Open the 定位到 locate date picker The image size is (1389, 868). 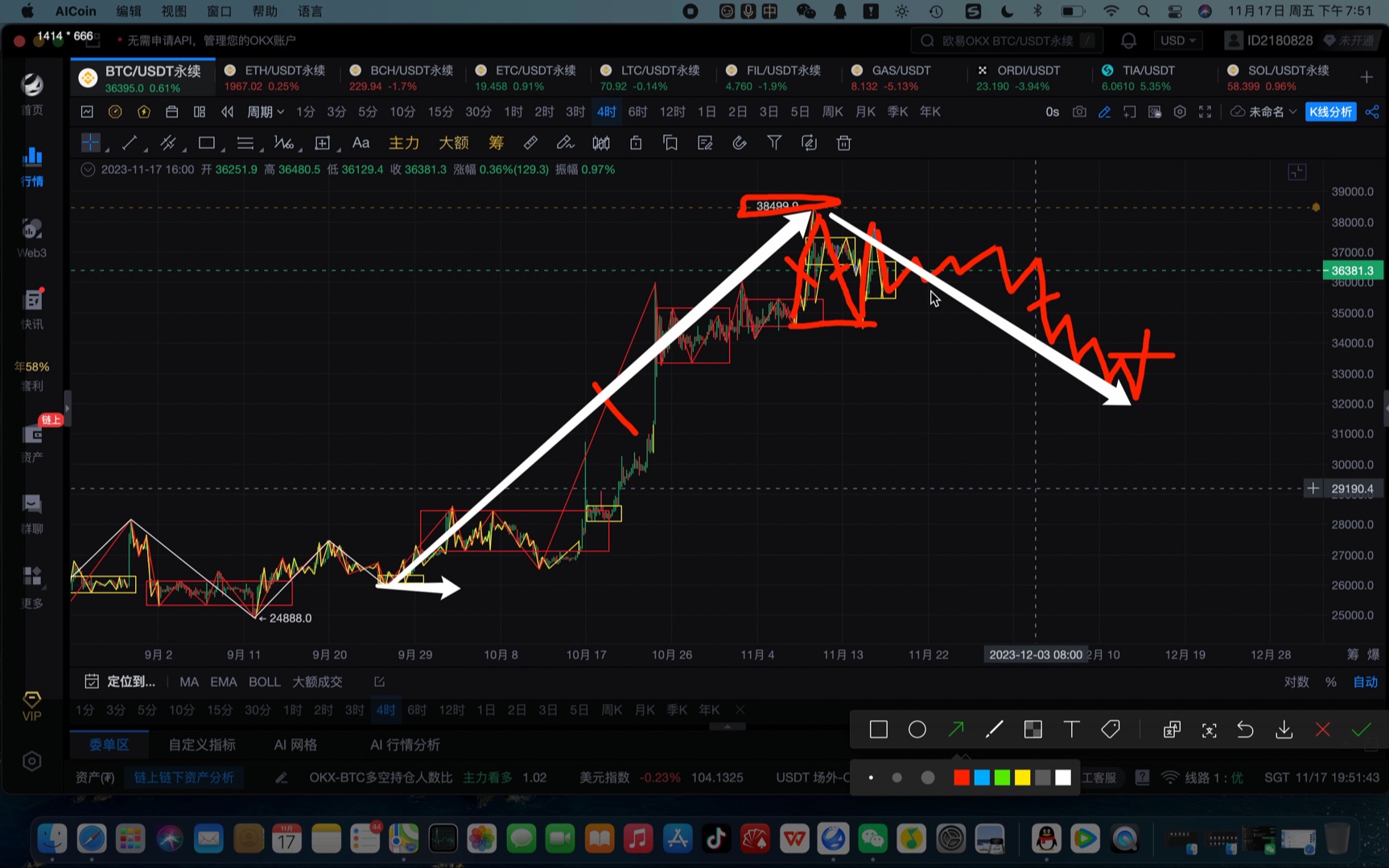[x=121, y=681]
